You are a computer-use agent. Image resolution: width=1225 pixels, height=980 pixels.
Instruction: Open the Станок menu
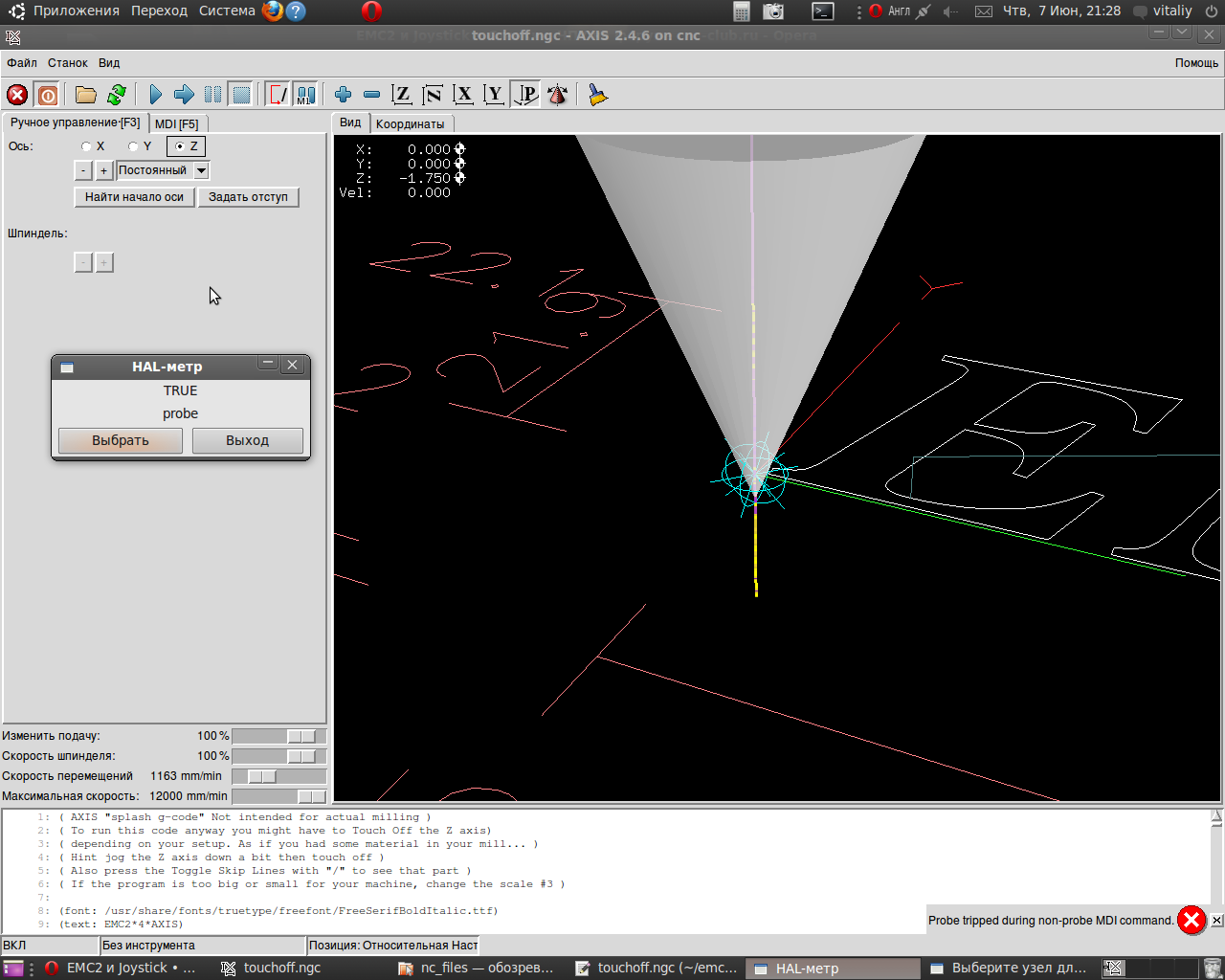click(x=68, y=63)
